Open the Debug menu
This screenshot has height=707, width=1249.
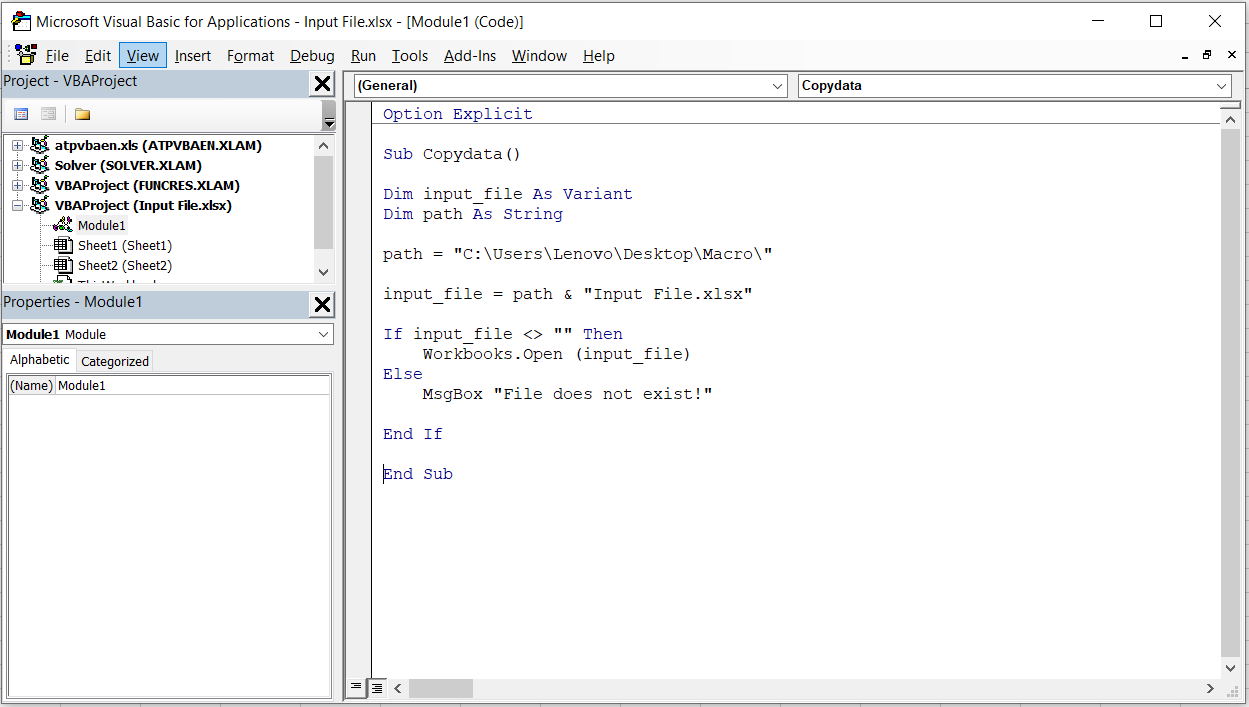click(x=312, y=56)
